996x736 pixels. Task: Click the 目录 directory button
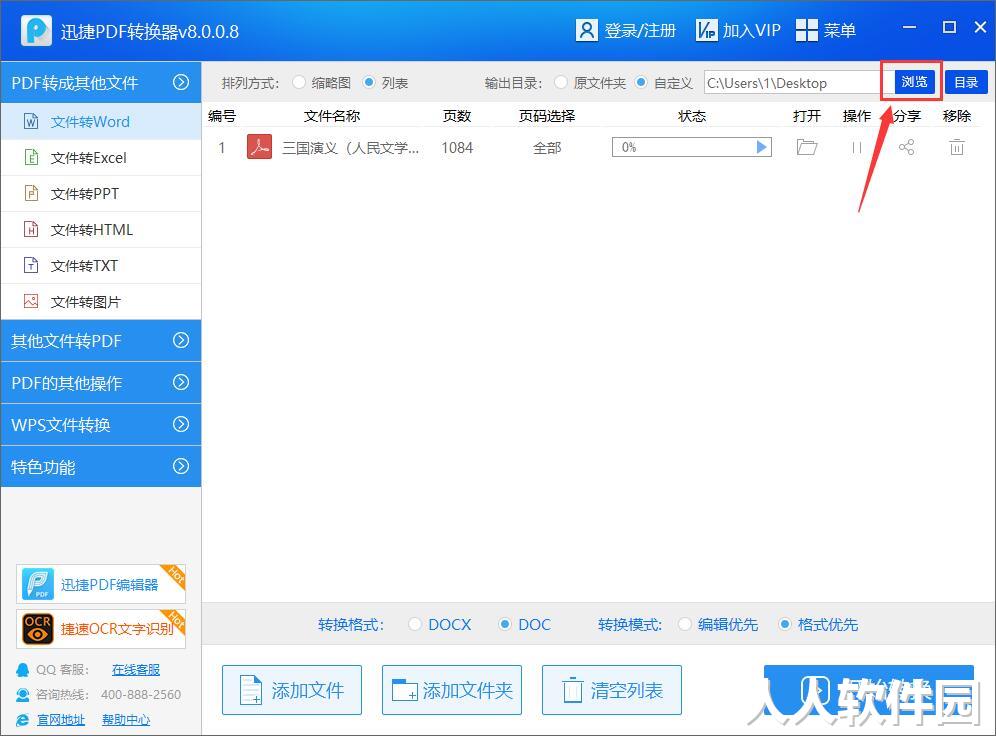[x=966, y=83]
